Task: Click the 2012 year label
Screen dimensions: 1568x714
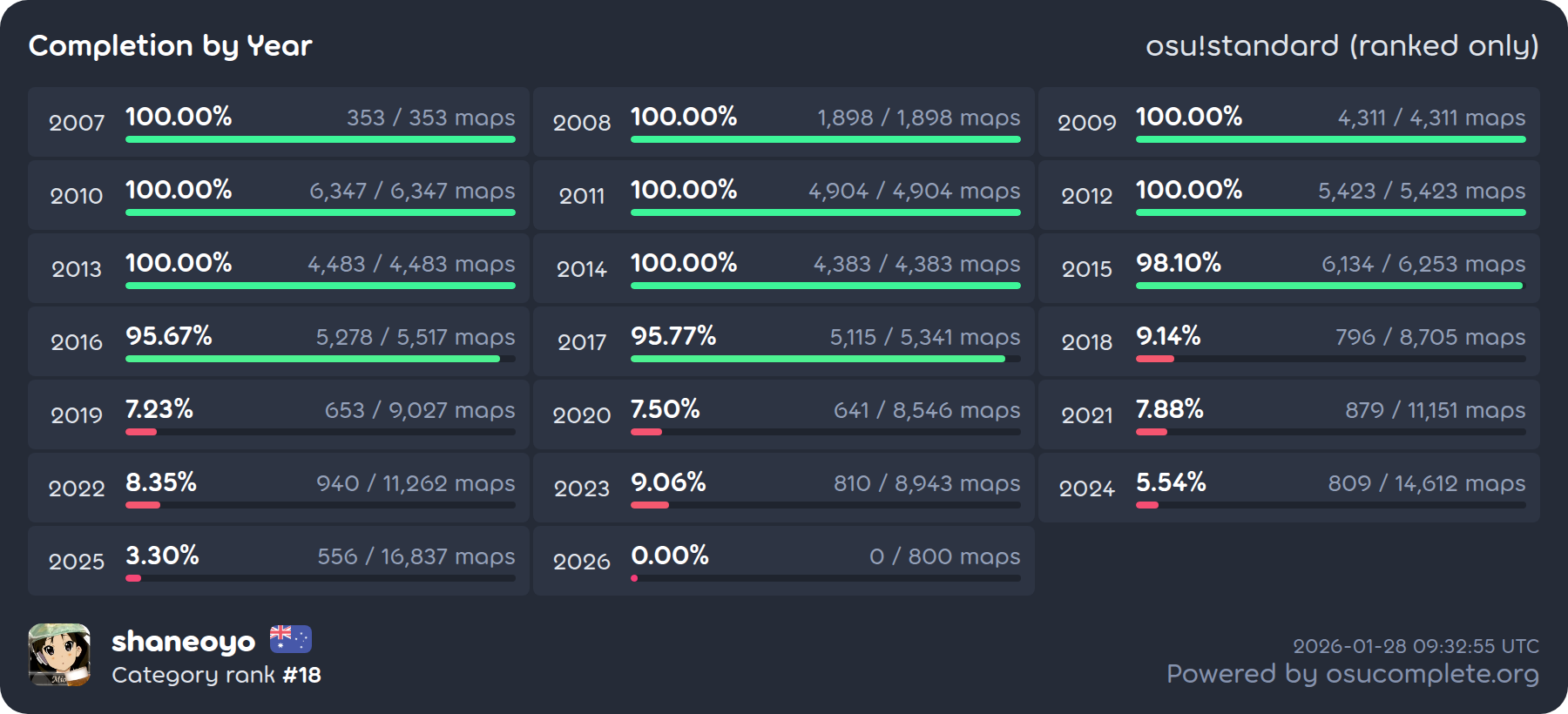Action: [x=1086, y=196]
